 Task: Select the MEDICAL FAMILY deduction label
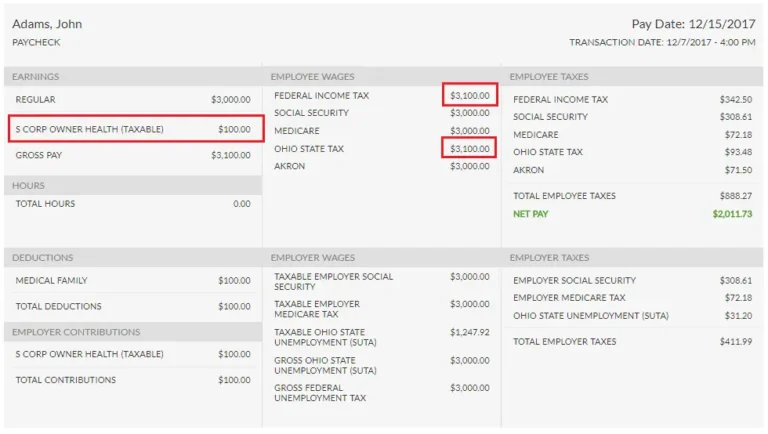pyautogui.click(x=51, y=281)
